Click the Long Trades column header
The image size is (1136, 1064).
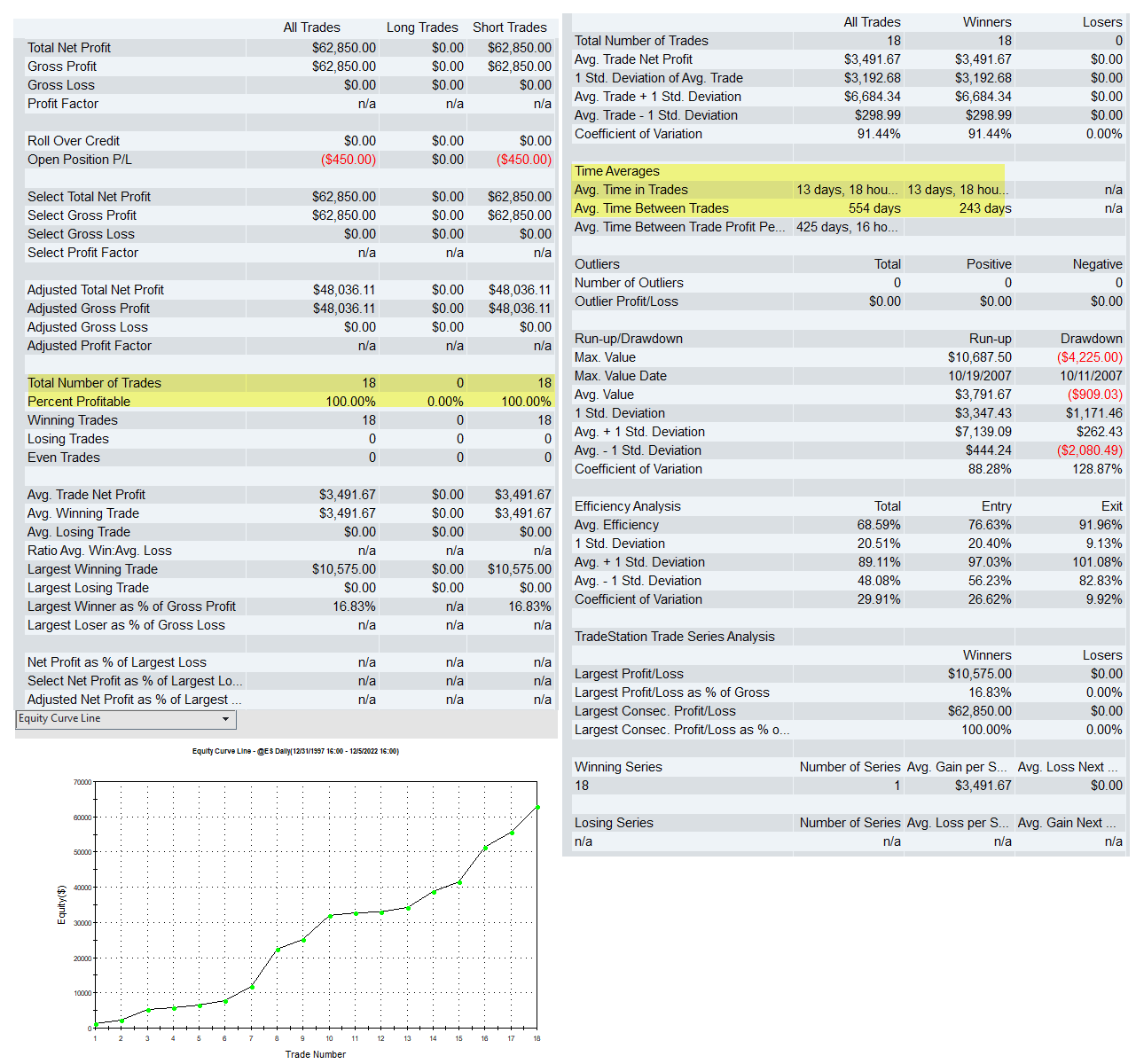coord(422,27)
